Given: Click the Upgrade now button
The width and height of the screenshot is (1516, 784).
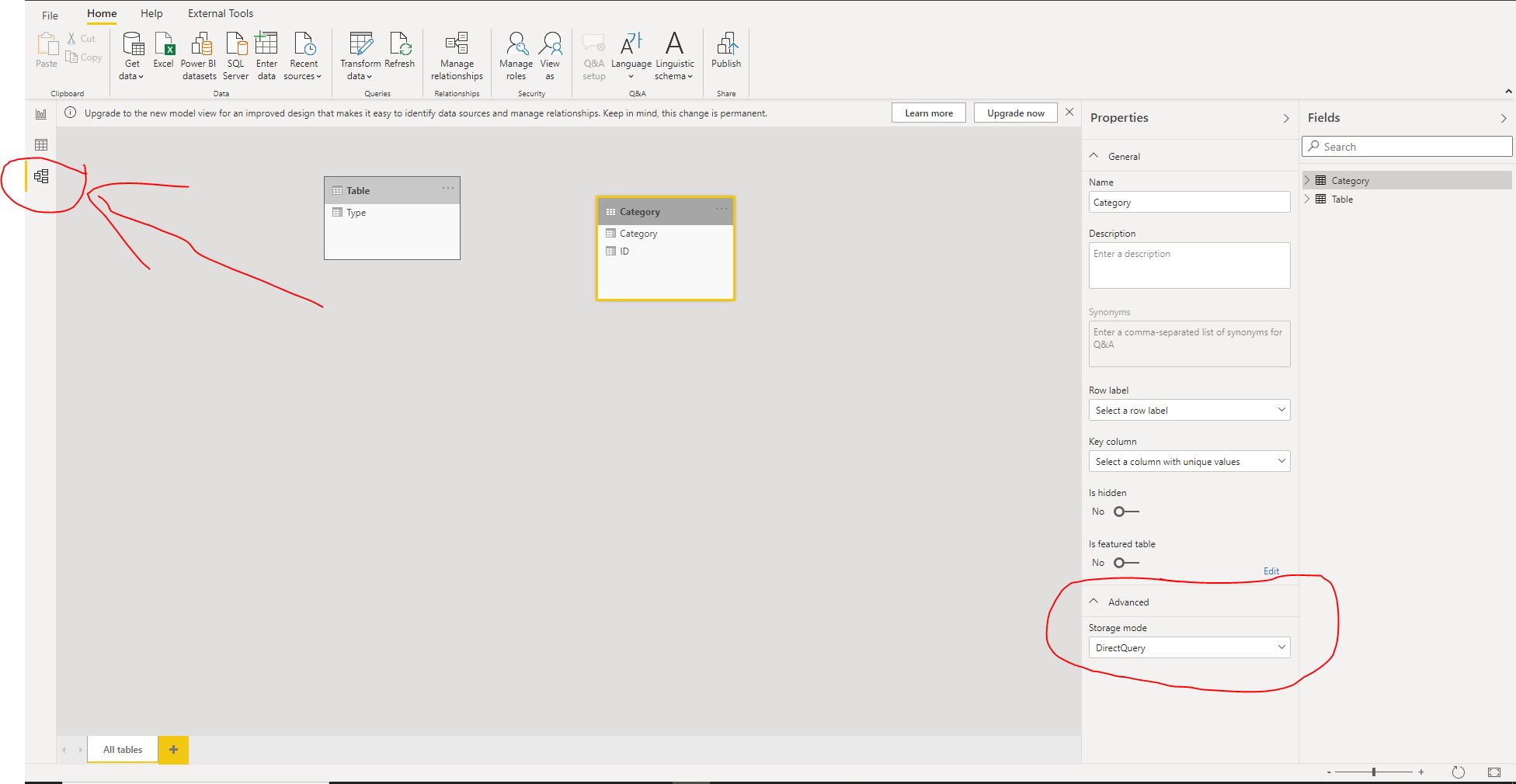Looking at the screenshot, I should pyautogui.click(x=1016, y=113).
